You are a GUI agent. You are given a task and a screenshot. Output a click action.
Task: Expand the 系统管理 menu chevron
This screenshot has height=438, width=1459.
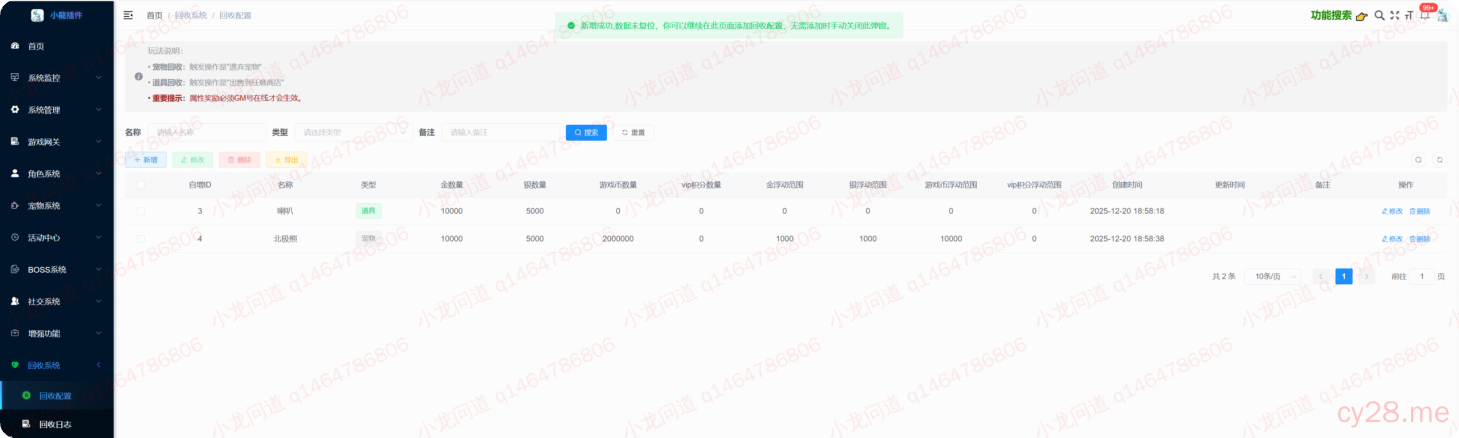(98, 109)
